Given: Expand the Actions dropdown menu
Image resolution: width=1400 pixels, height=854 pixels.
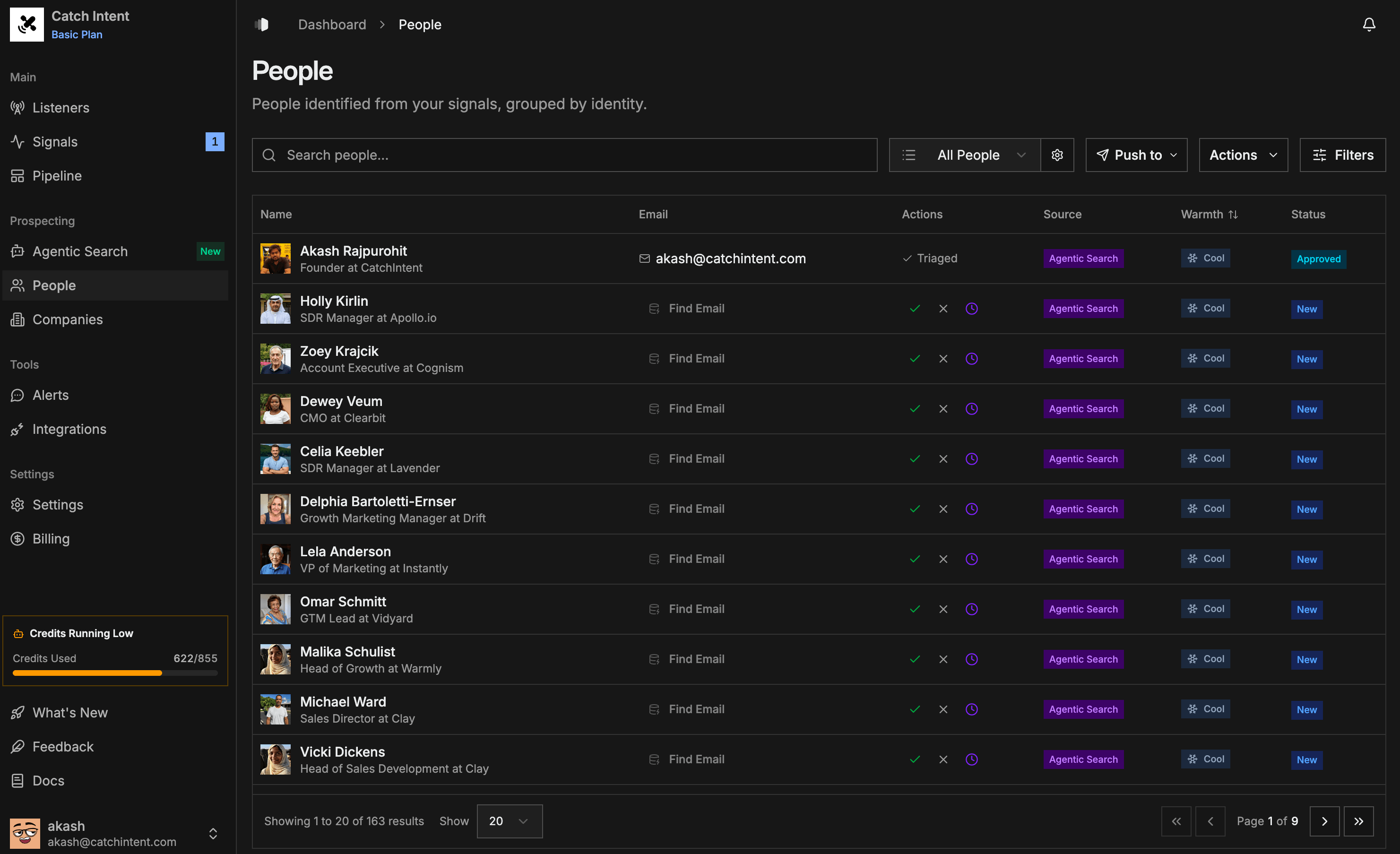Looking at the screenshot, I should point(1243,155).
